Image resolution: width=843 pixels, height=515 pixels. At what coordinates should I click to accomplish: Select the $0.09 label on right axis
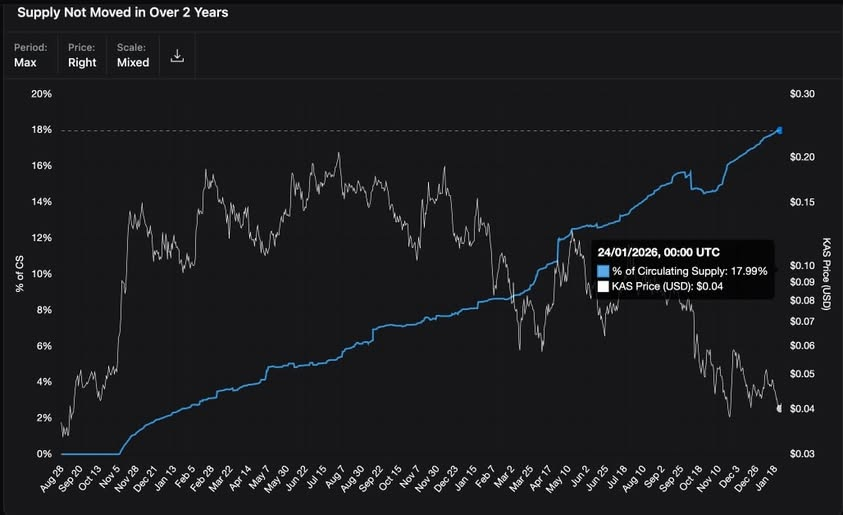click(x=802, y=282)
